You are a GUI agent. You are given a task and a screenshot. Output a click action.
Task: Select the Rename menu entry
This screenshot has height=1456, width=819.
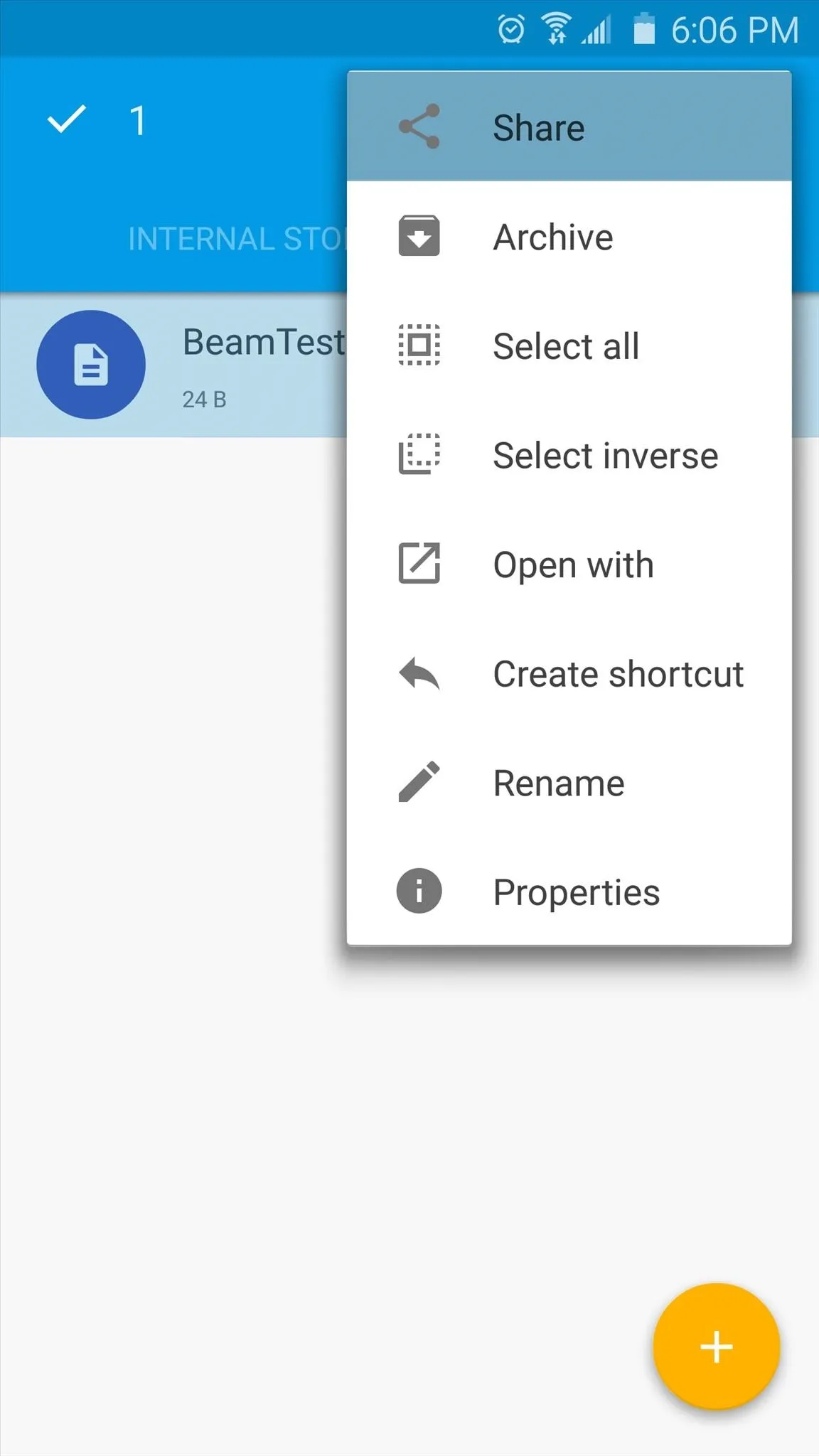click(569, 783)
